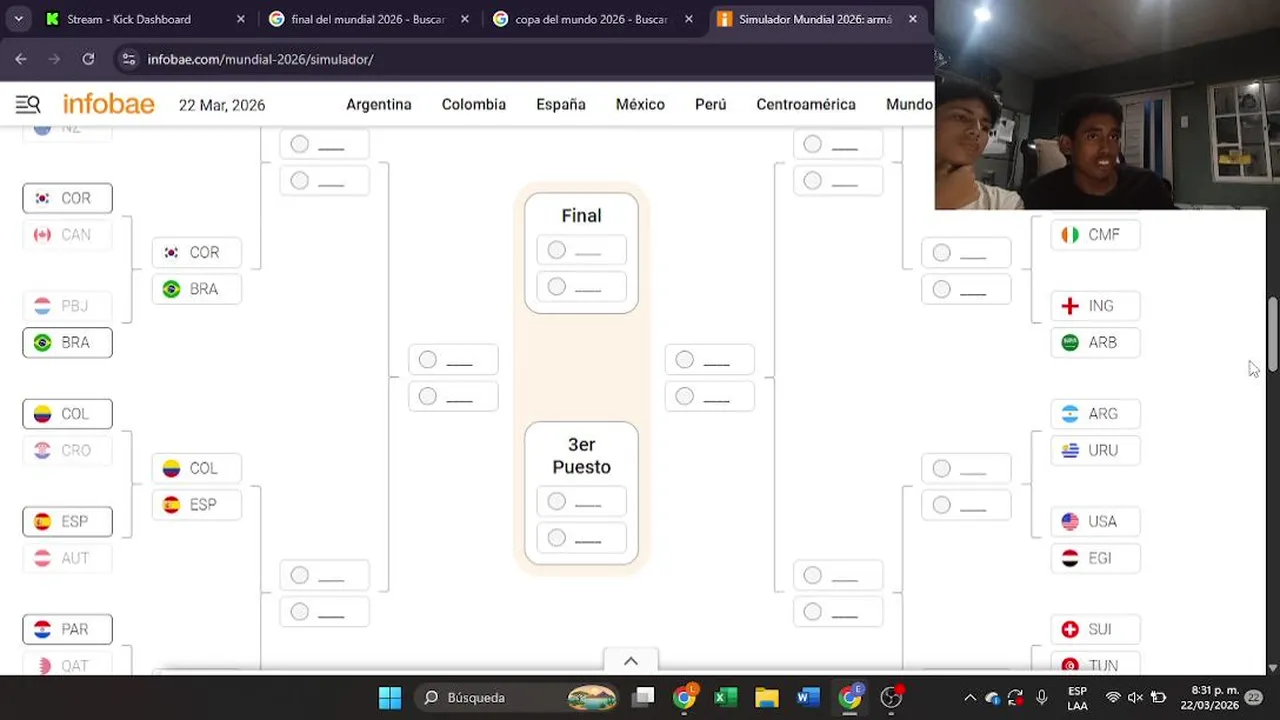
Task: Select top radio in left semifinal slot
Action: click(x=428, y=360)
